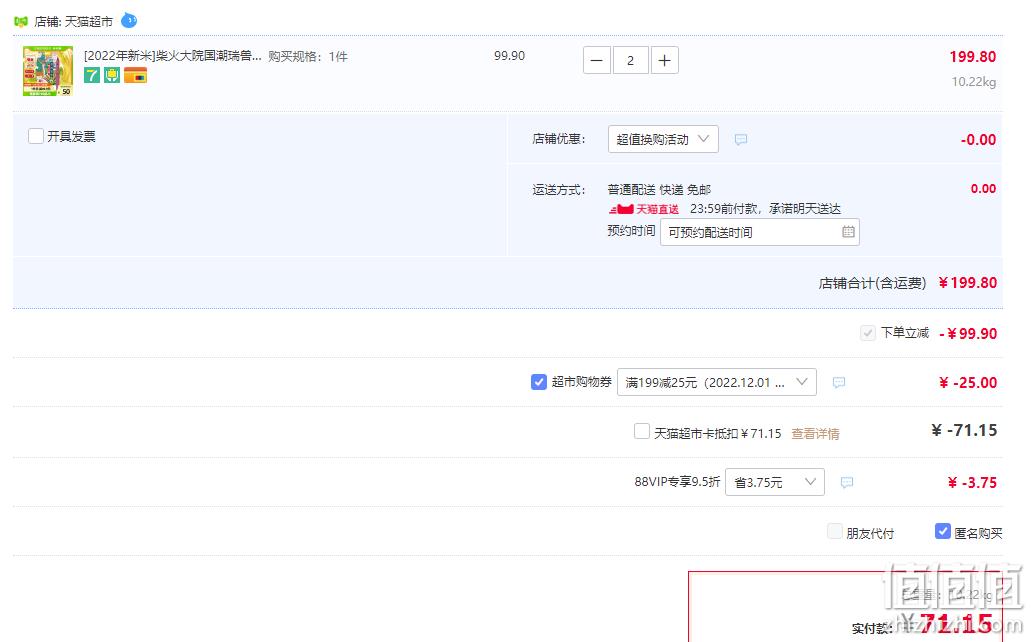Click the 店铺: 天猫超市 store name
This screenshot has height=642, width=1032.
click(73, 22)
